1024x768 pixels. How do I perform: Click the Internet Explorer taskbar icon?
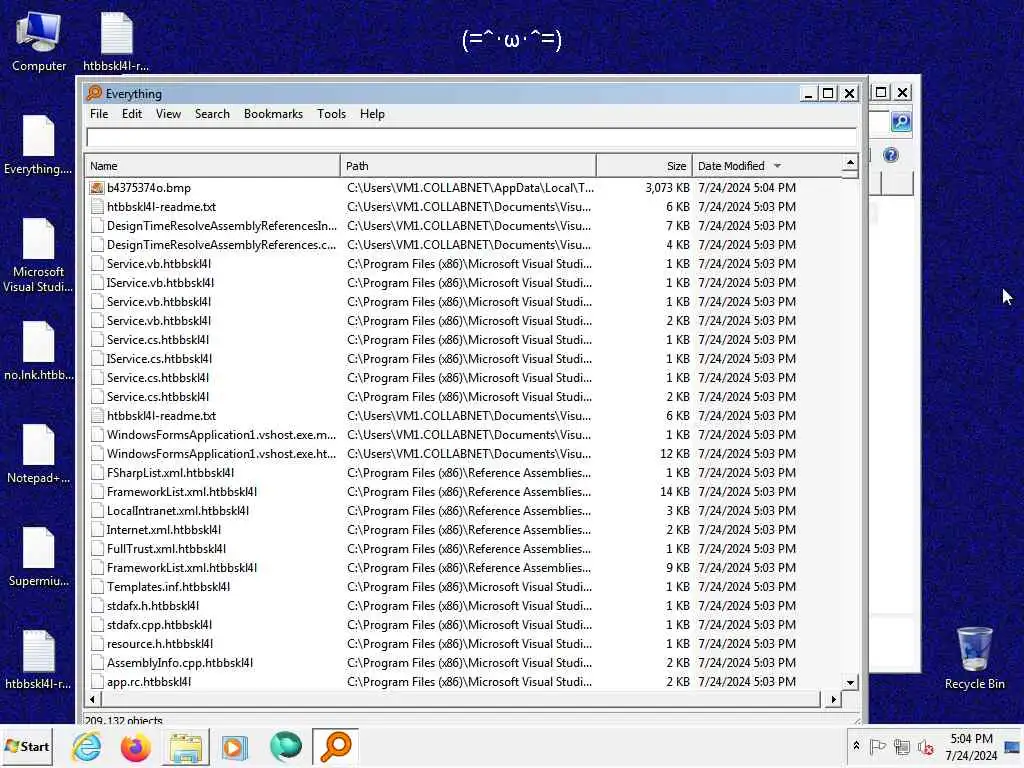[86, 746]
